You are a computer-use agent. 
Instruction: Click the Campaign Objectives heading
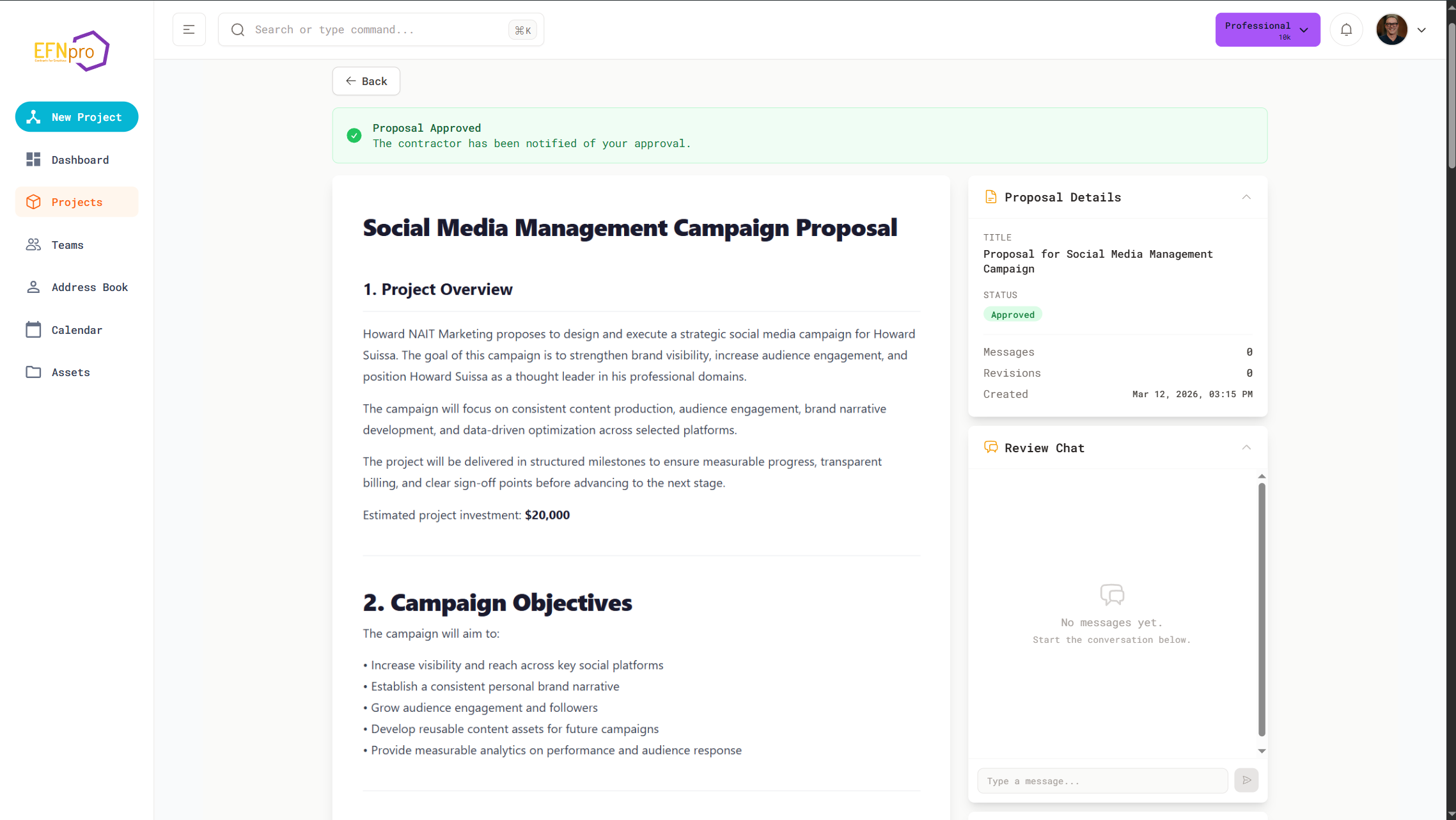click(x=497, y=603)
